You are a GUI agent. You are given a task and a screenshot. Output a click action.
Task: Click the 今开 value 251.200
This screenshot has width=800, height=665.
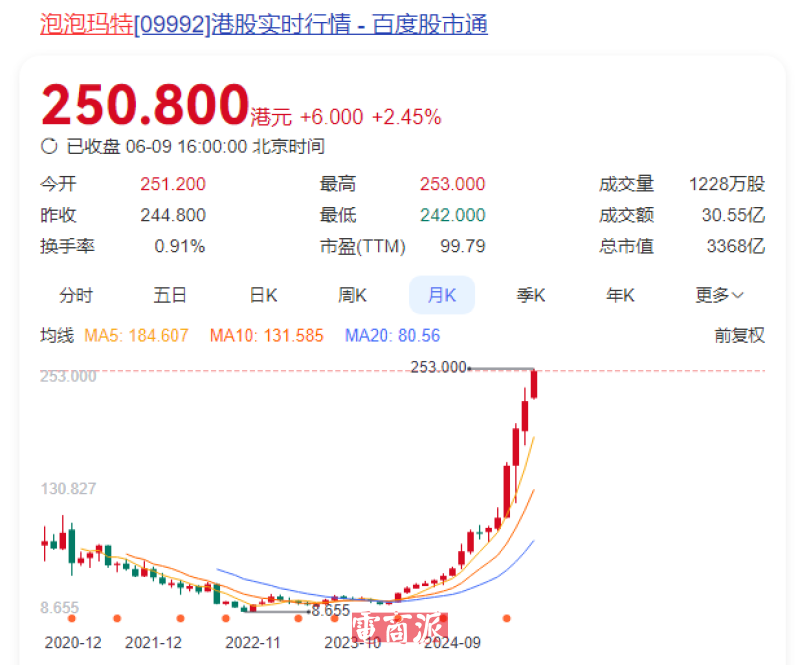173,184
